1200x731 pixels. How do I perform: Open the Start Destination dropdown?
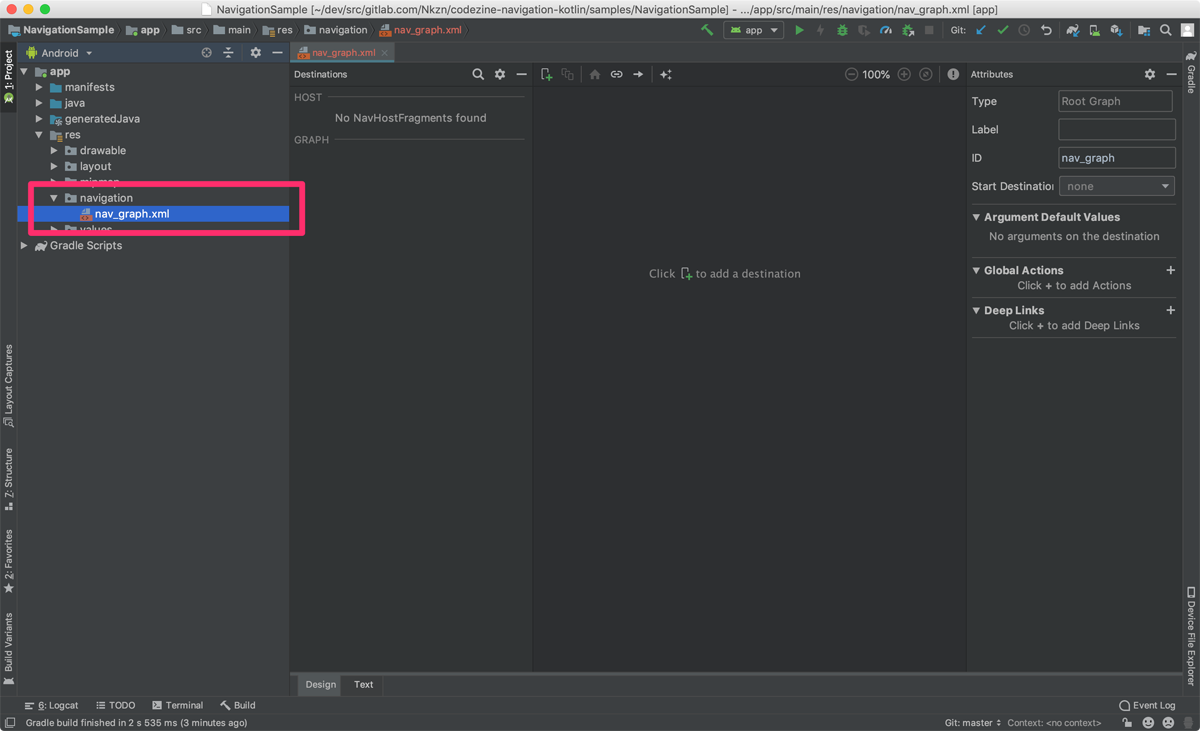[x=1117, y=186]
